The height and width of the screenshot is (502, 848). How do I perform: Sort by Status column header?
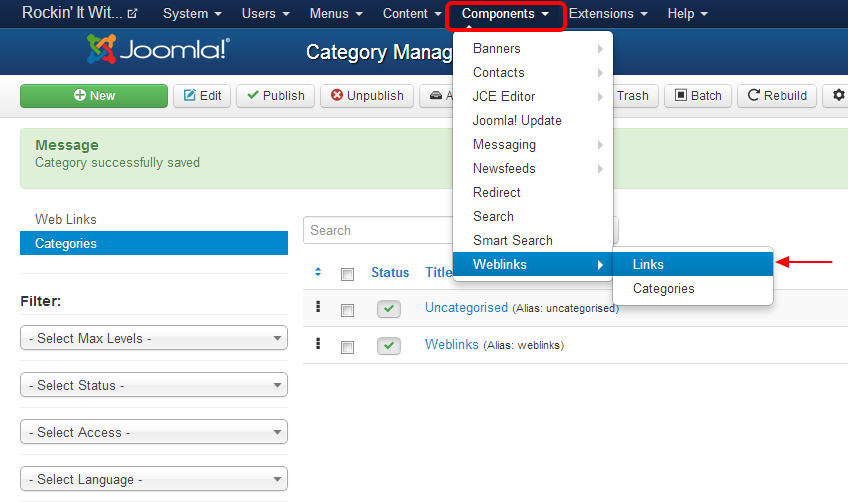(390, 273)
